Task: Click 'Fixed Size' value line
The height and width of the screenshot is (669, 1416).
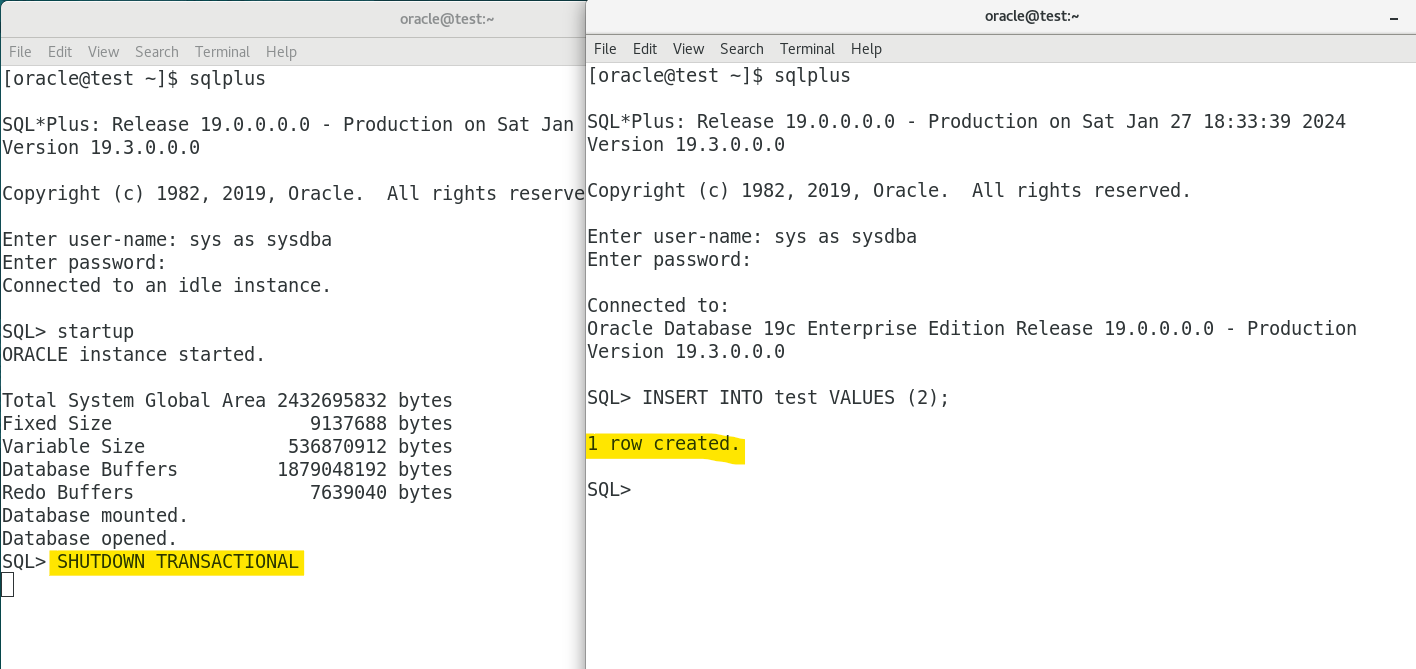Action: click(x=227, y=424)
